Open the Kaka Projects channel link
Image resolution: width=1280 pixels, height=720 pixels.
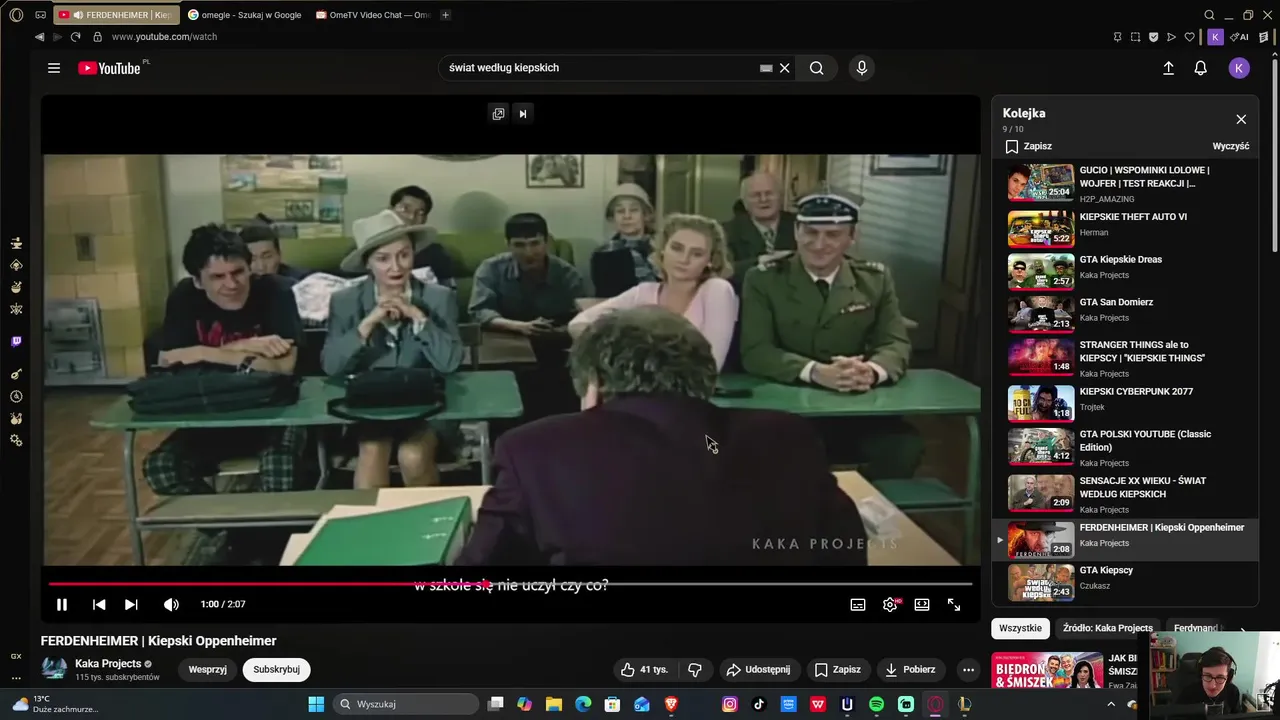[108, 664]
